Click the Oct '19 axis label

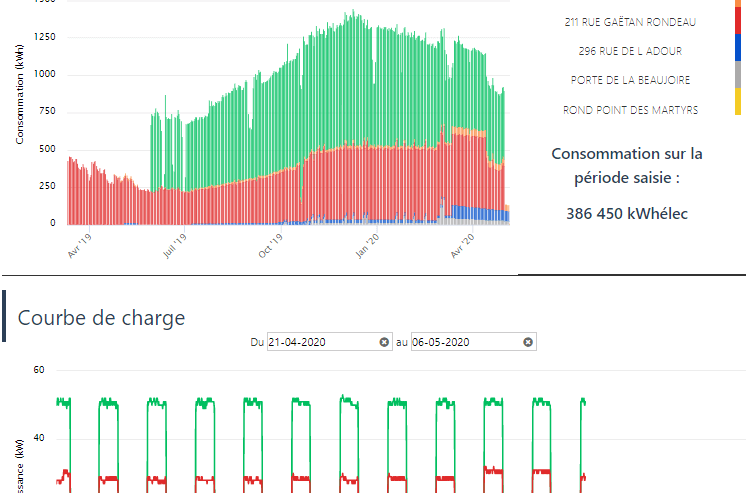271,246
